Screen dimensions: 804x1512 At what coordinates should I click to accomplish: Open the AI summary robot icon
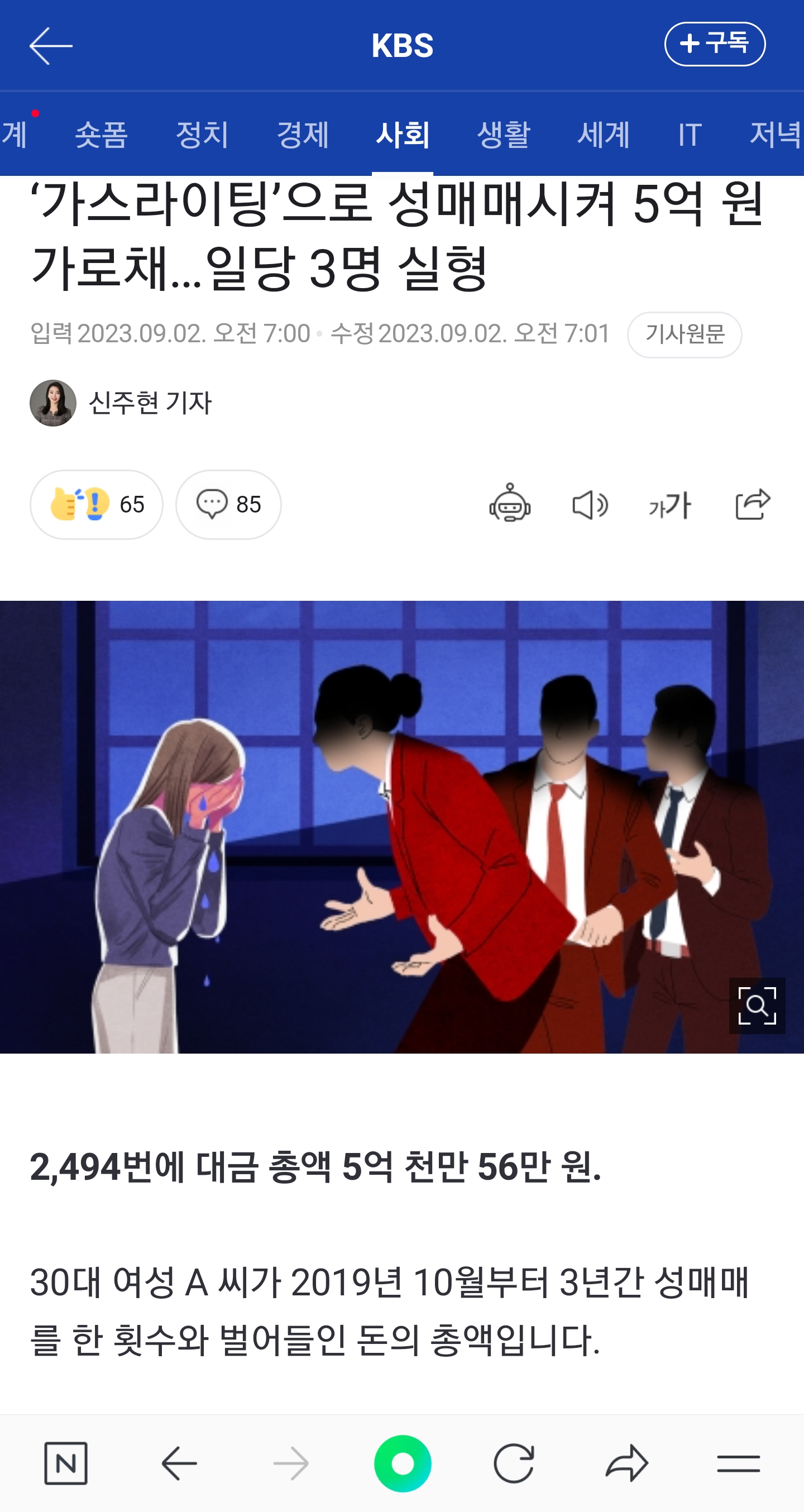tap(509, 504)
